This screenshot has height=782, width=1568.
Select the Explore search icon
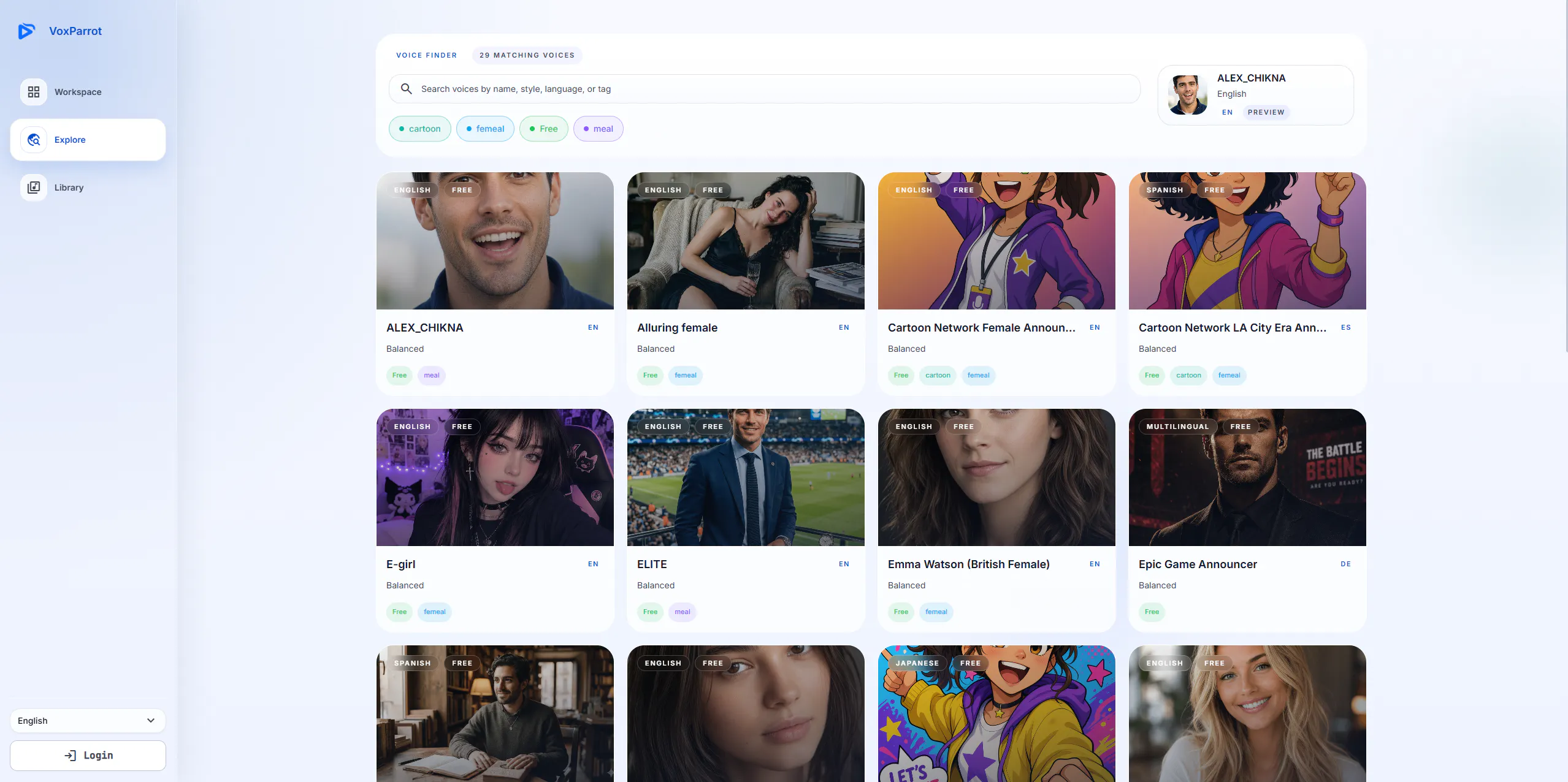(x=34, y=140)
